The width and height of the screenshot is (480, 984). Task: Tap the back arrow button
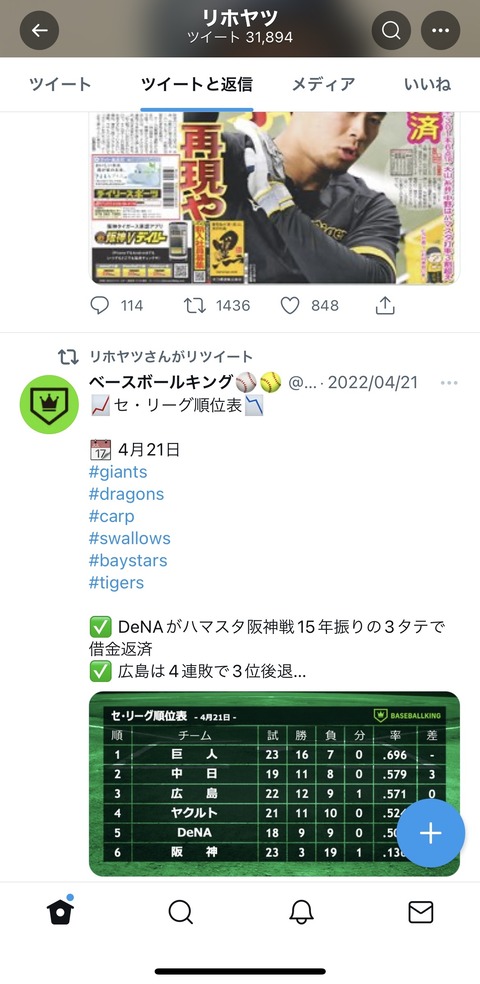(40, 30)
